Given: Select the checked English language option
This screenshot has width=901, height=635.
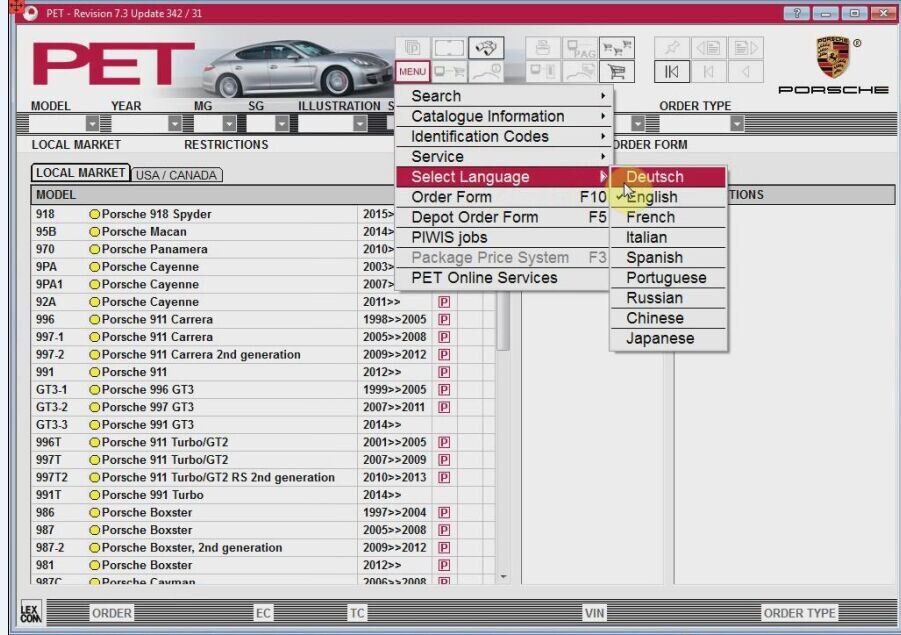Looking at the screenshot, I should [x=668, y=197].
